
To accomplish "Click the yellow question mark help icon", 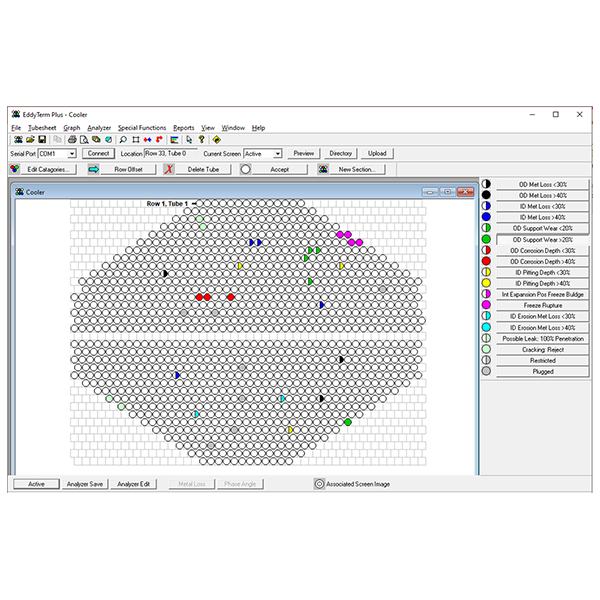I will pyautogui.click(x=201, y=140).
